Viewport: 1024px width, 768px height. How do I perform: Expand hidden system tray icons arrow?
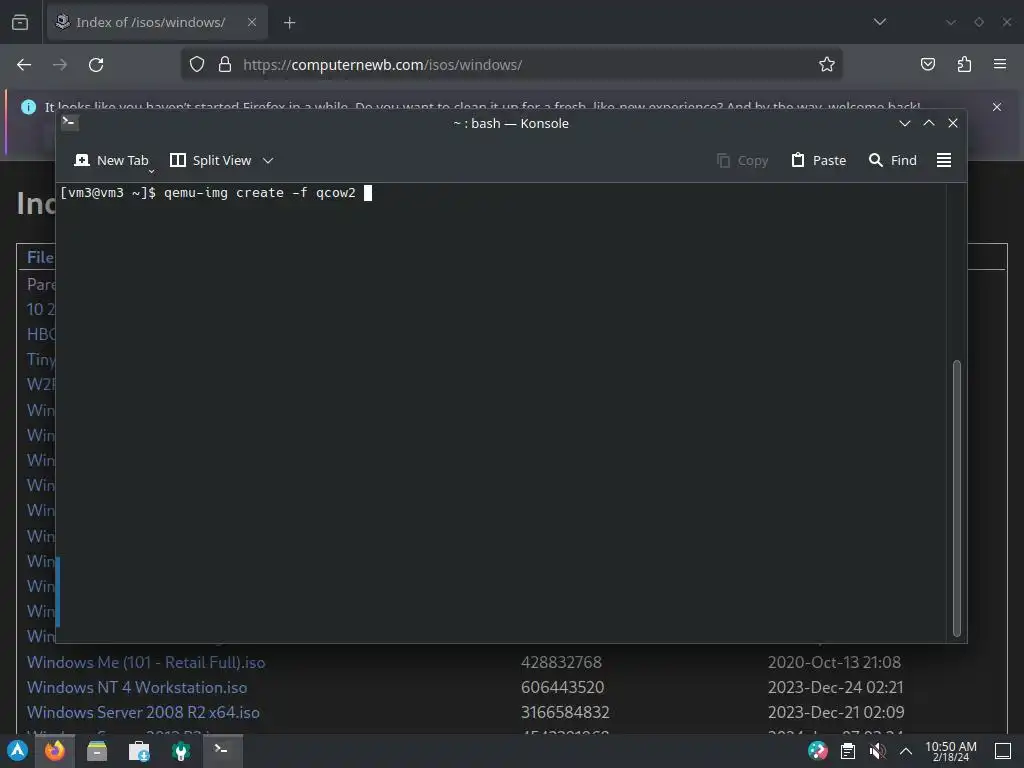coord(906,751)
